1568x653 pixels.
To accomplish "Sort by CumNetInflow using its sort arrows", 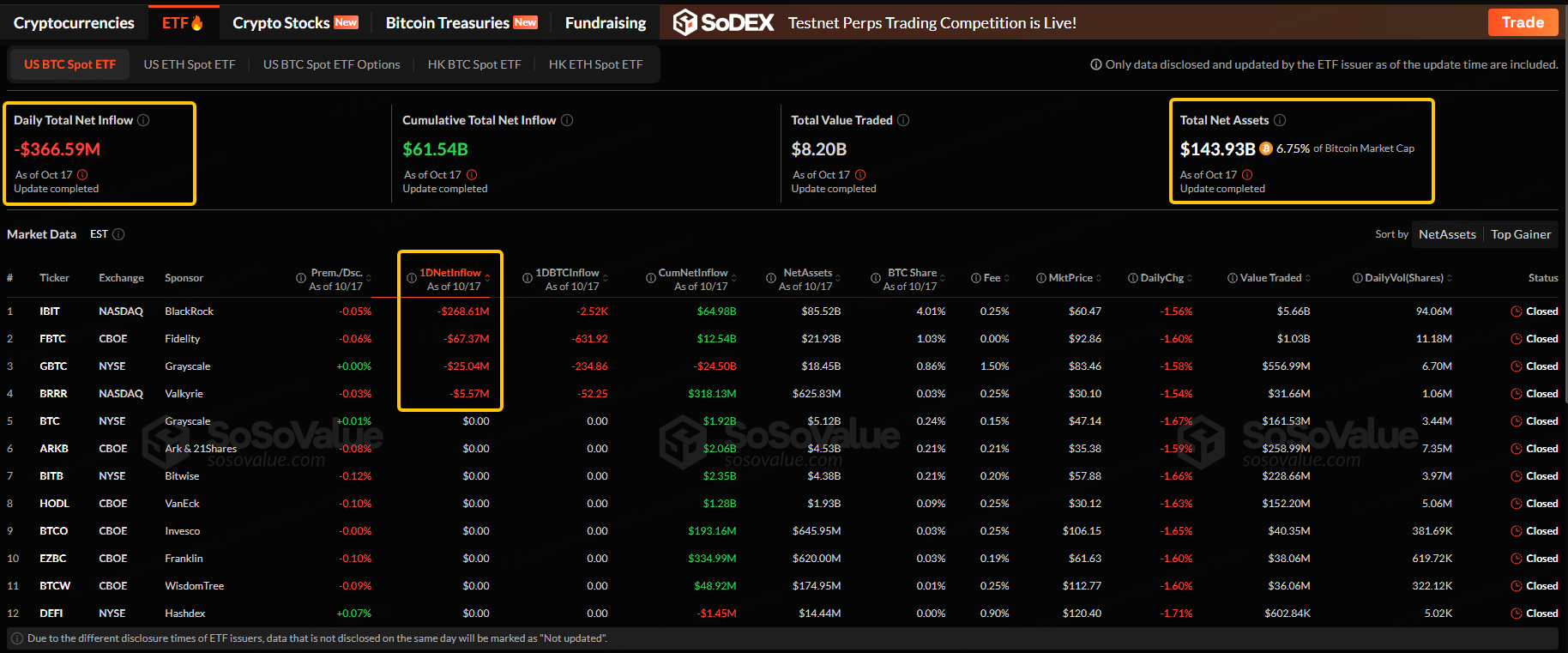I will (x=734, y=278).
